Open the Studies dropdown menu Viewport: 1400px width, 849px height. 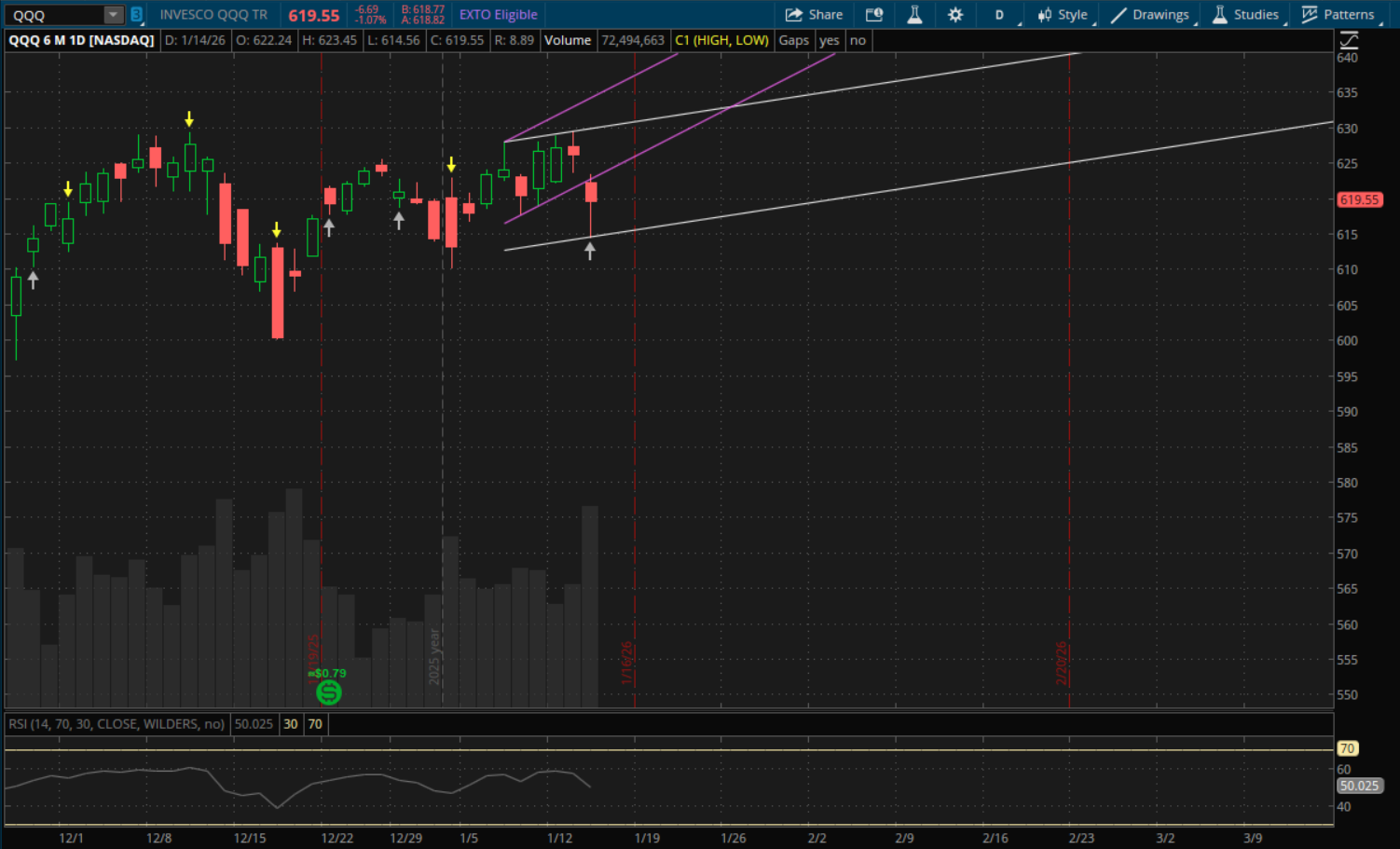tap(1245, 15)
